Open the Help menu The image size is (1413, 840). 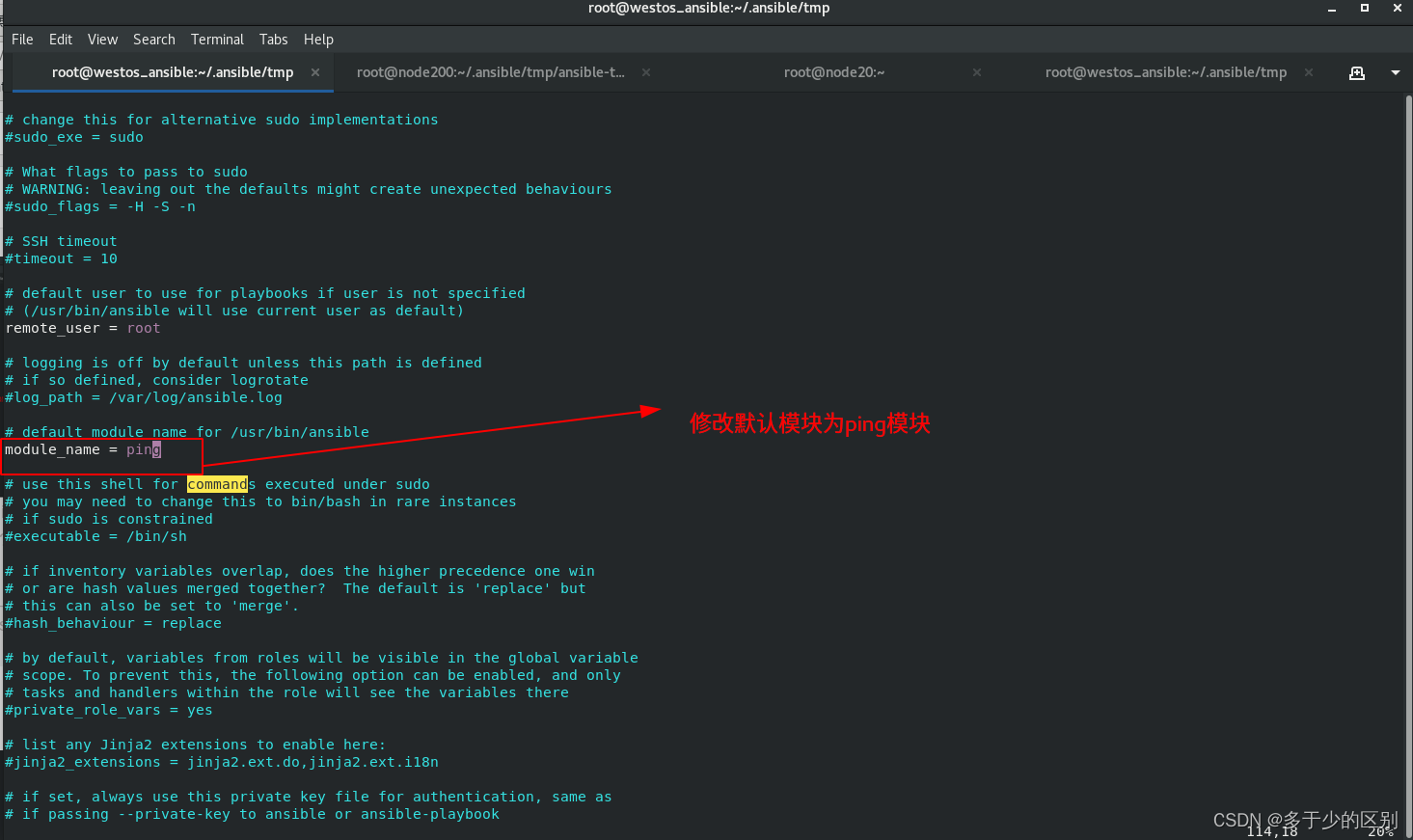[318, 40]
